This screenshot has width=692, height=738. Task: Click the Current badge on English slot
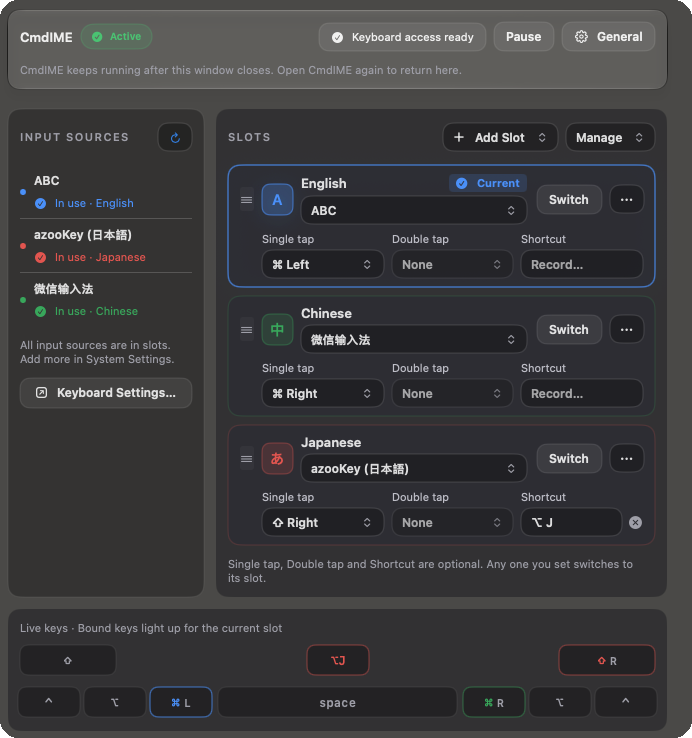click(x=488, y=183)
